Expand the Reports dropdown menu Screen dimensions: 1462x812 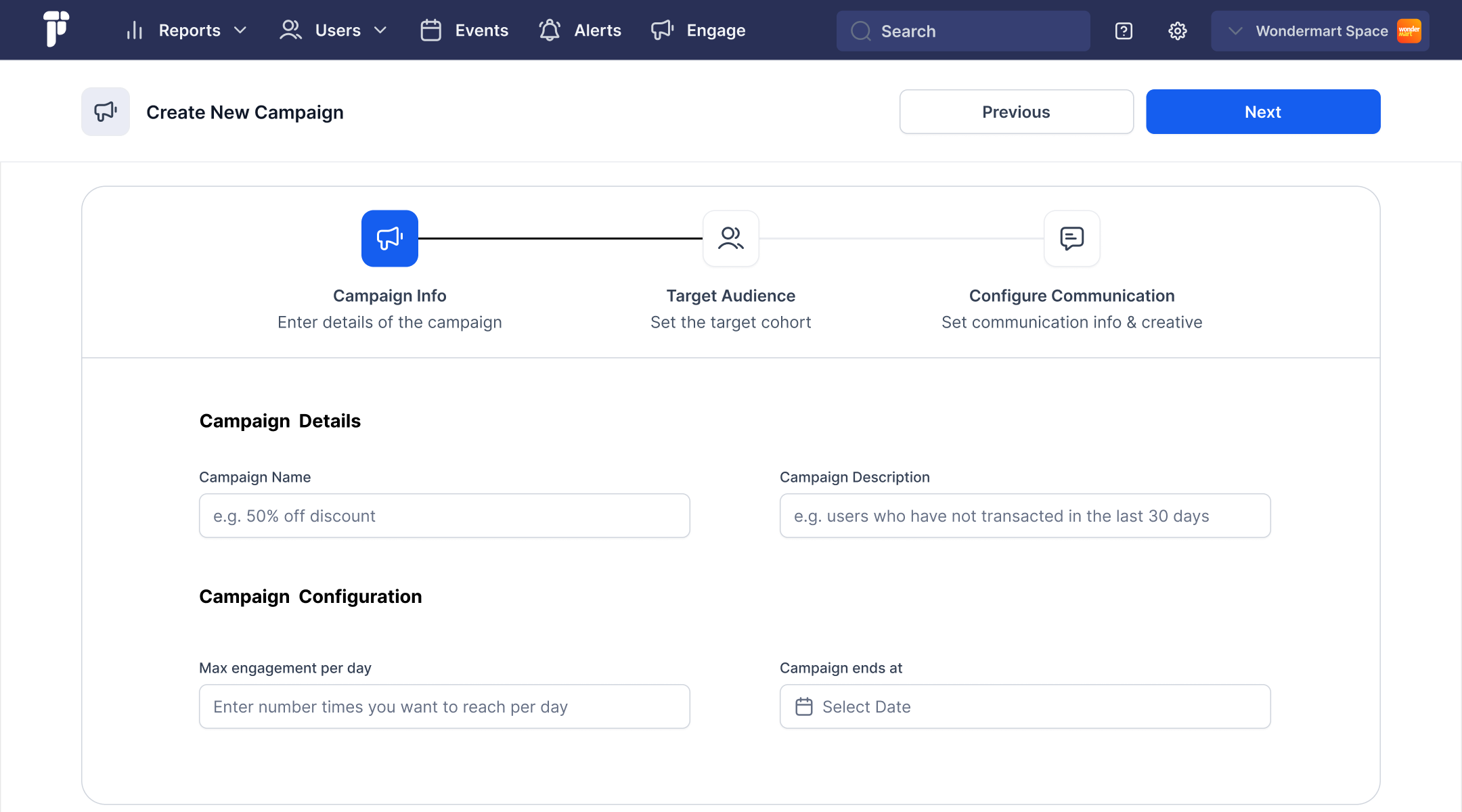coord(187,30)
